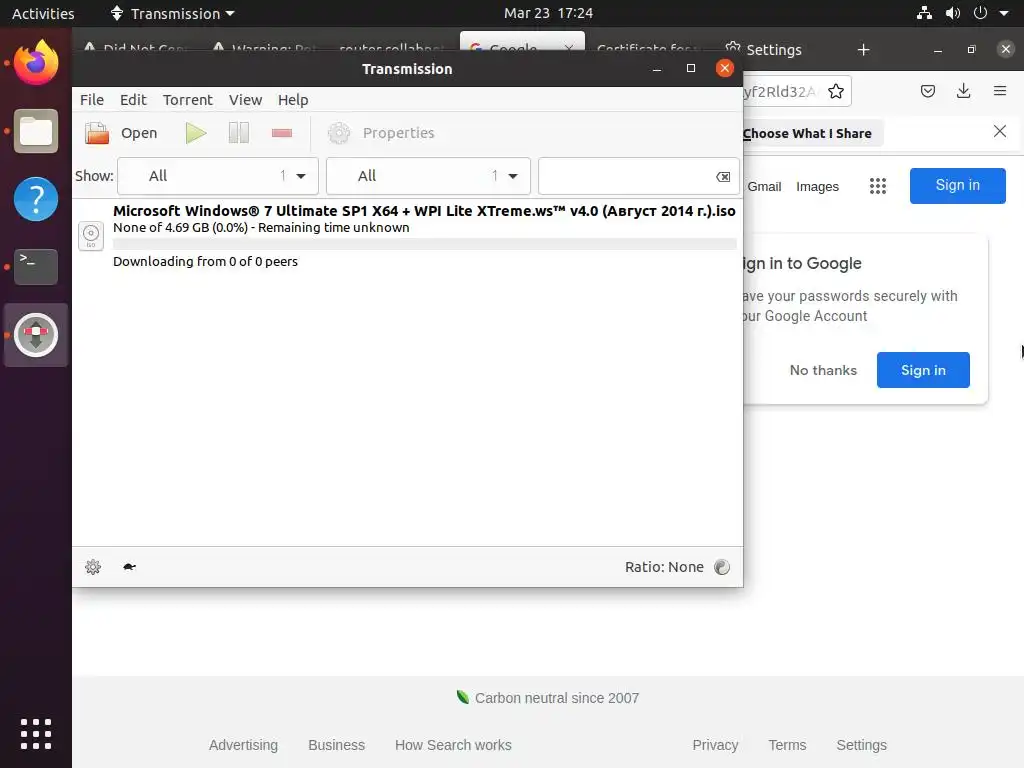
Task: Open the Terms footer link
Action: (x=787, y=745)
